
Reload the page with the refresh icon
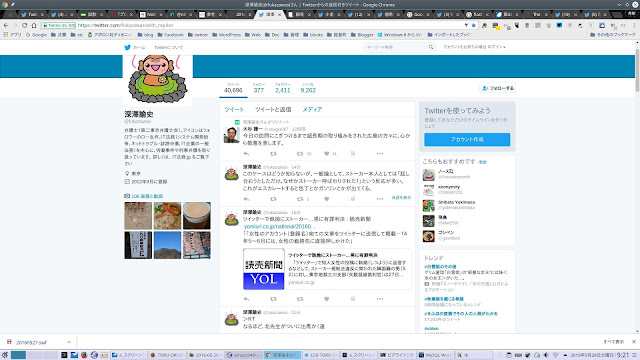[x=24, y=25]
